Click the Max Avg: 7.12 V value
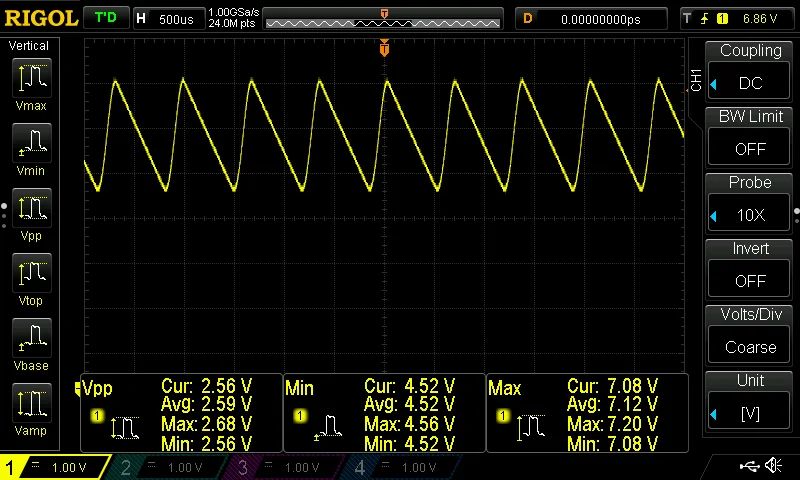Screen dimensions: 800x480 pos(613,405)
